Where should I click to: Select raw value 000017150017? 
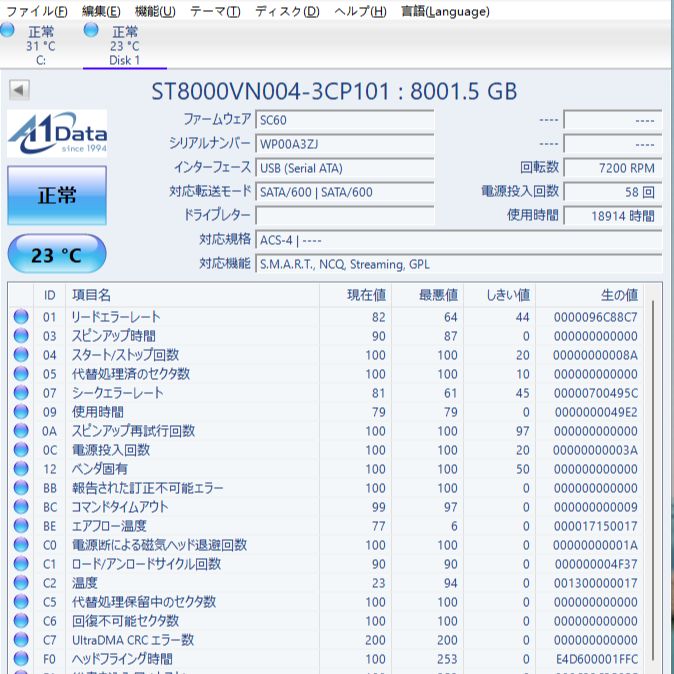point(596,526)
